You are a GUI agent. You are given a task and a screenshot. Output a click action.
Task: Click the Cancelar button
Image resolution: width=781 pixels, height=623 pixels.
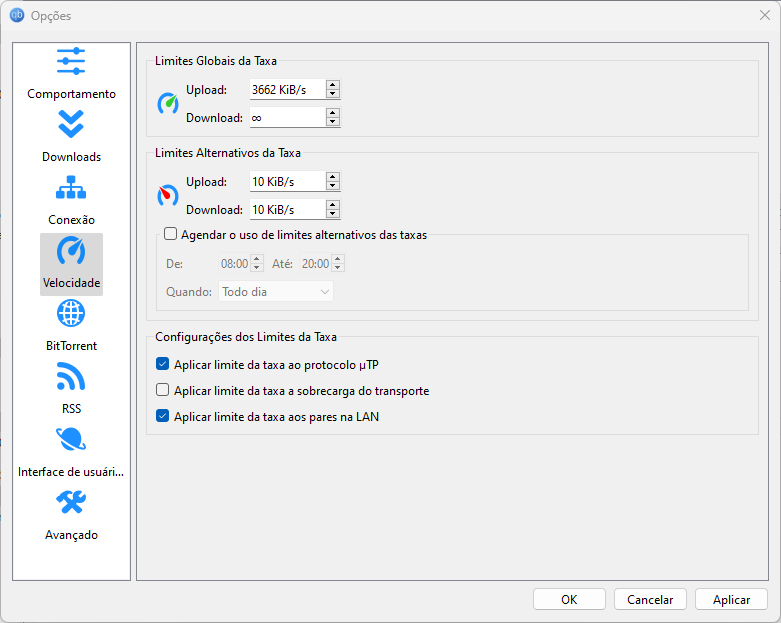coord(650,599)
